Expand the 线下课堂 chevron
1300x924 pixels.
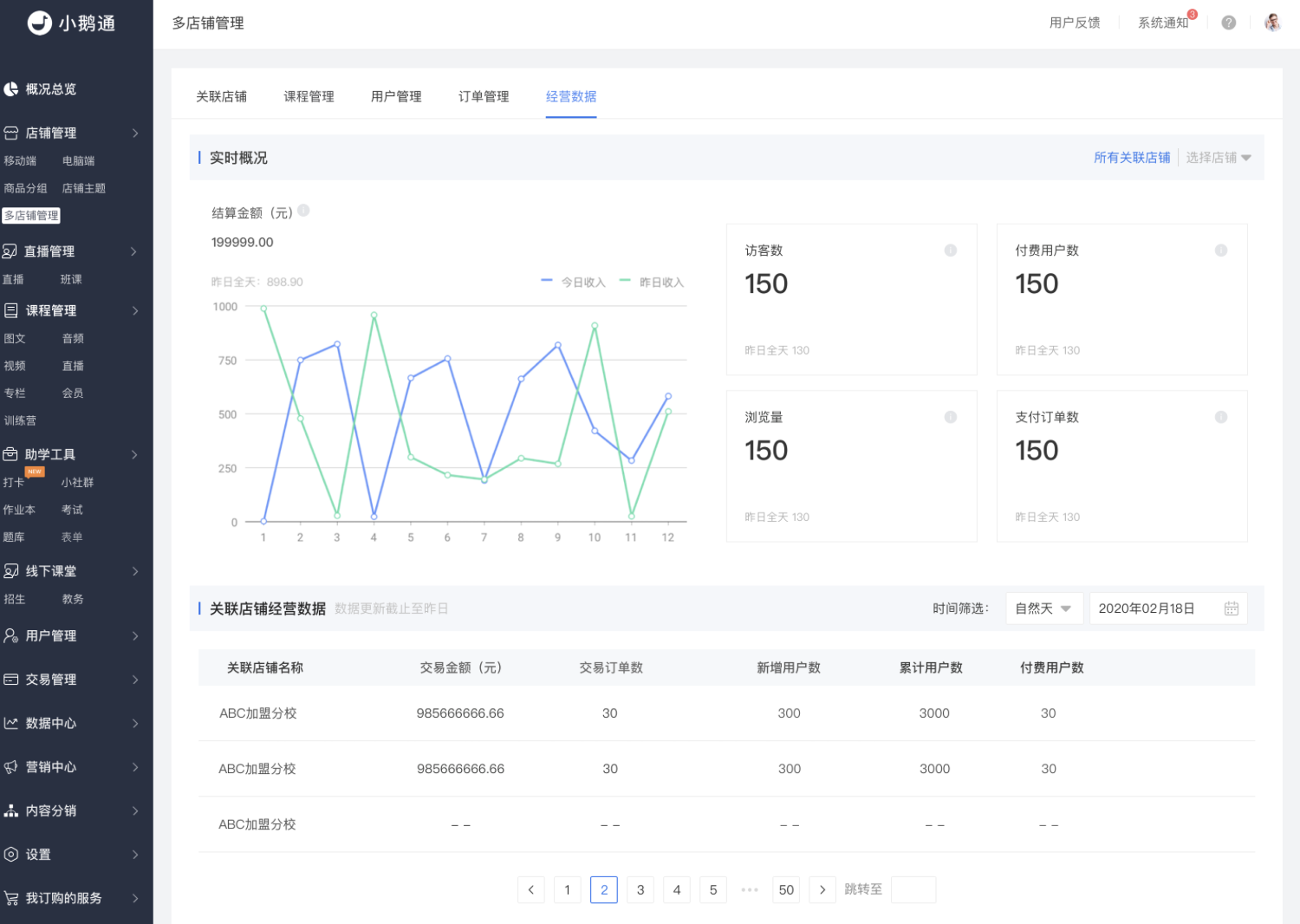[x=135, y=571]
